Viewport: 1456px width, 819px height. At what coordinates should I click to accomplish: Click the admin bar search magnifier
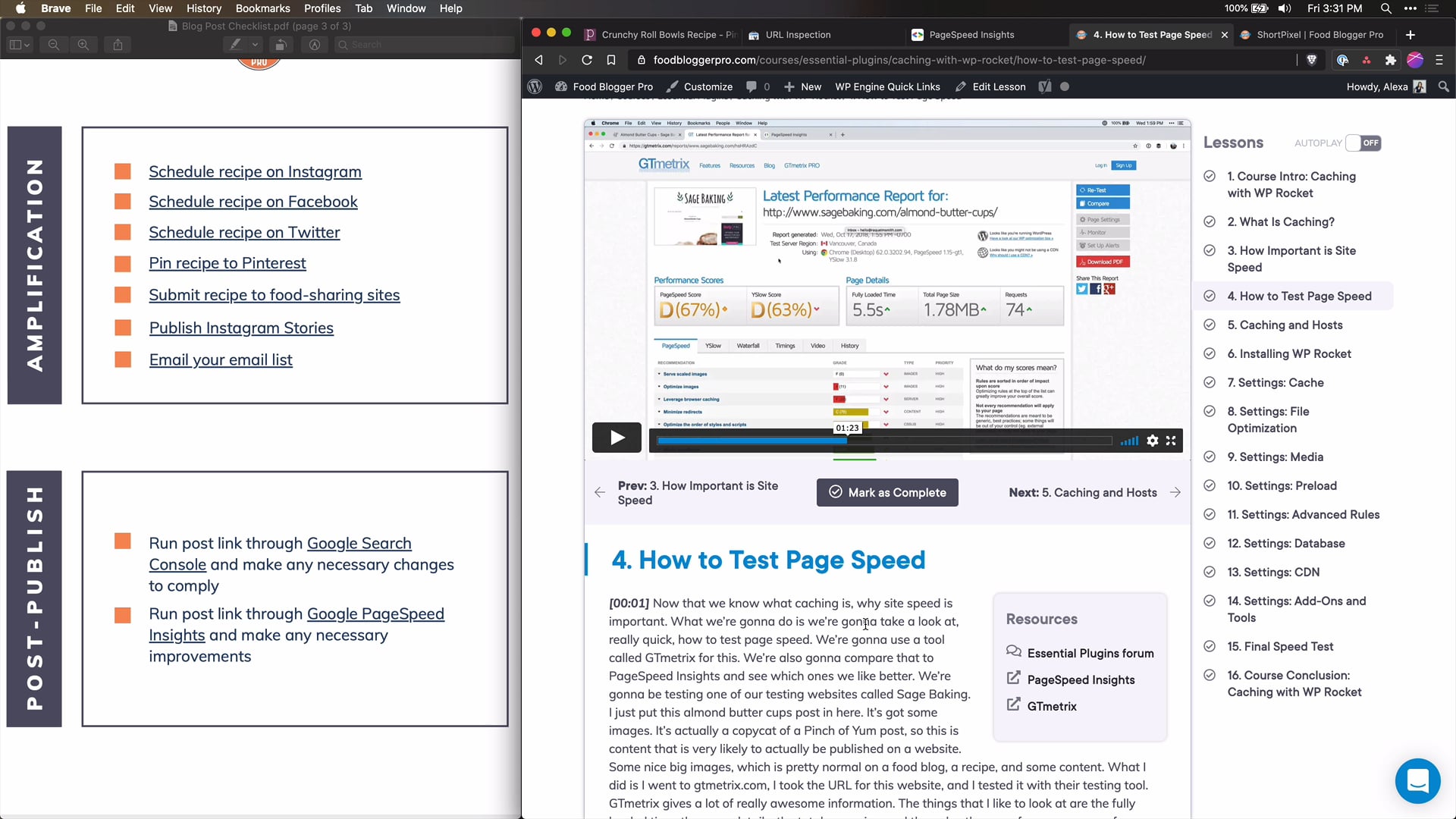(1444, 87)
